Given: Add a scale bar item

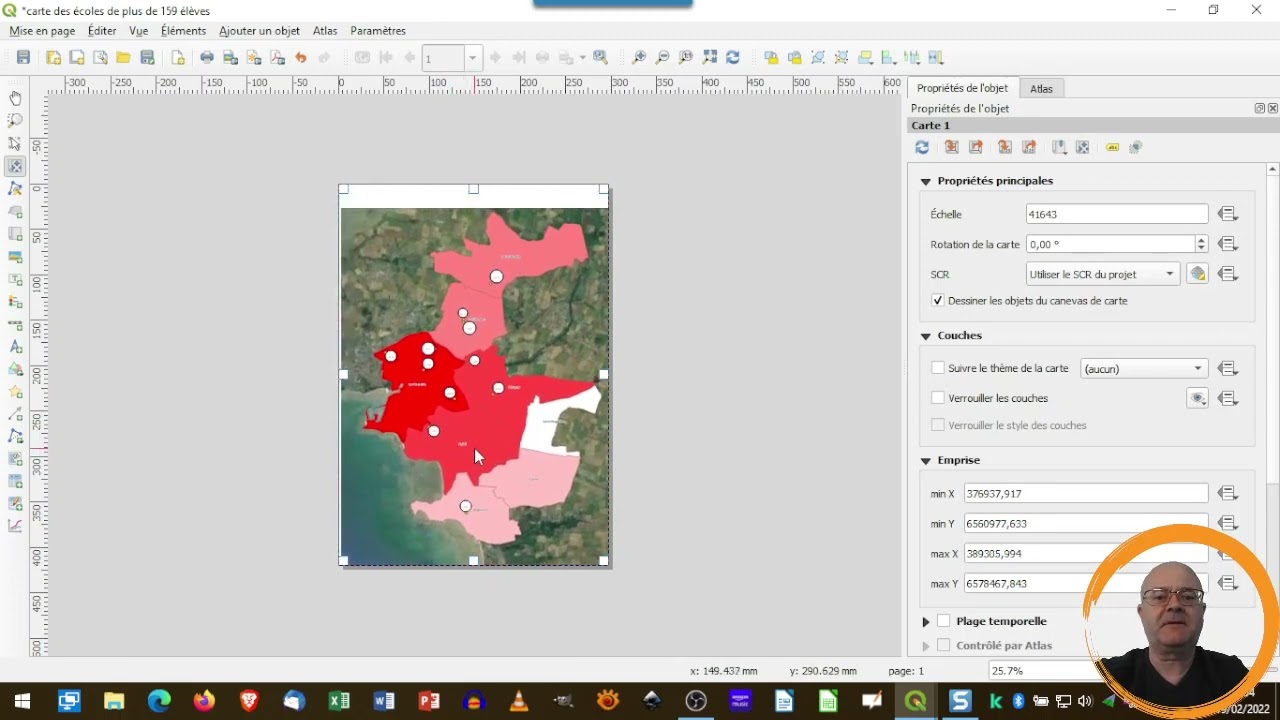Looking at the screenshot, I should [x=15, y=324].
